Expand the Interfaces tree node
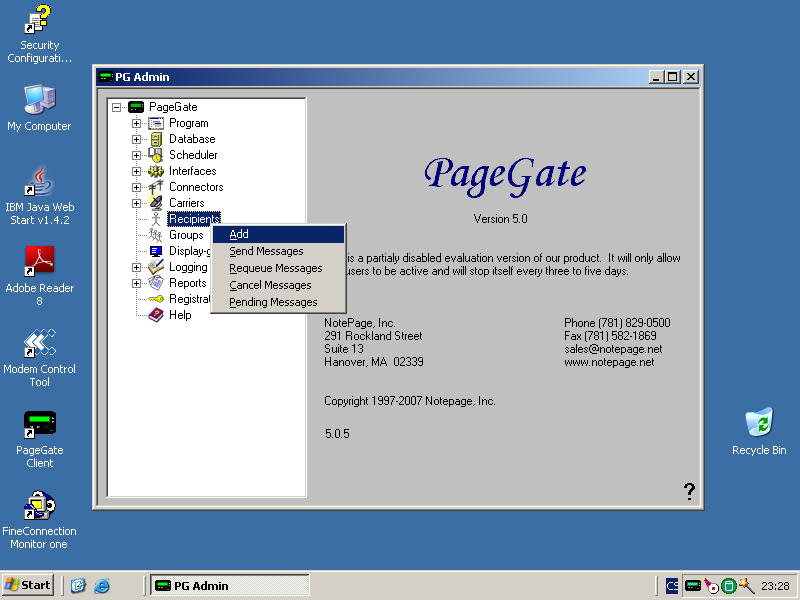Image resolution: width=800 pixels, height=600 pixels. pyautogui.click(x=136, y=171)
